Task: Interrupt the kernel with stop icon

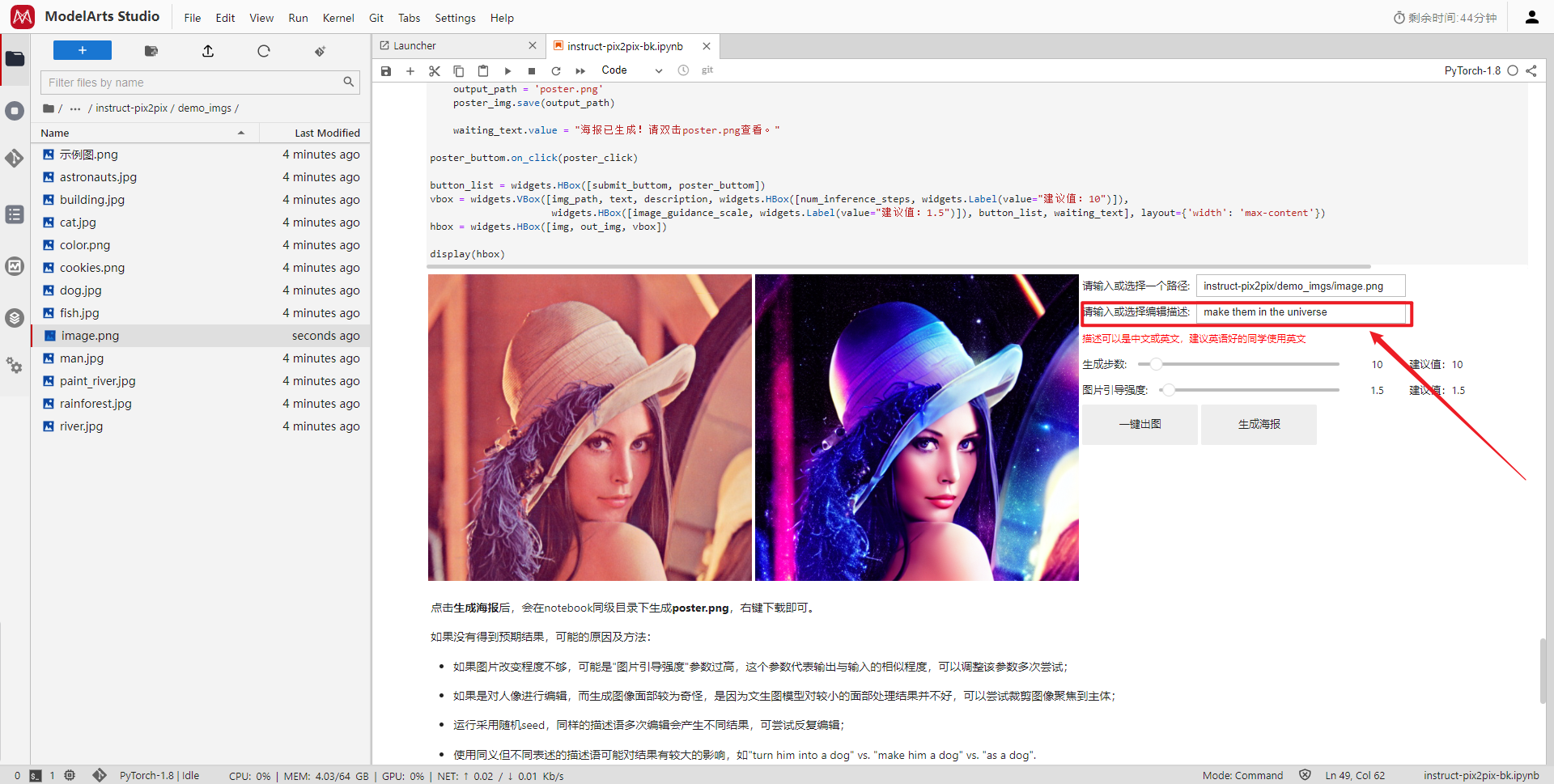Action: [x=532, y=71]
